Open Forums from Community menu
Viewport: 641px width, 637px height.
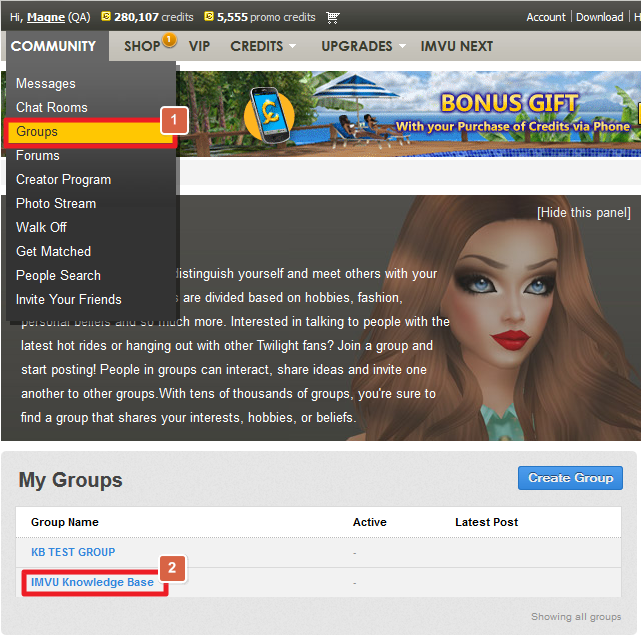(38, 155)
